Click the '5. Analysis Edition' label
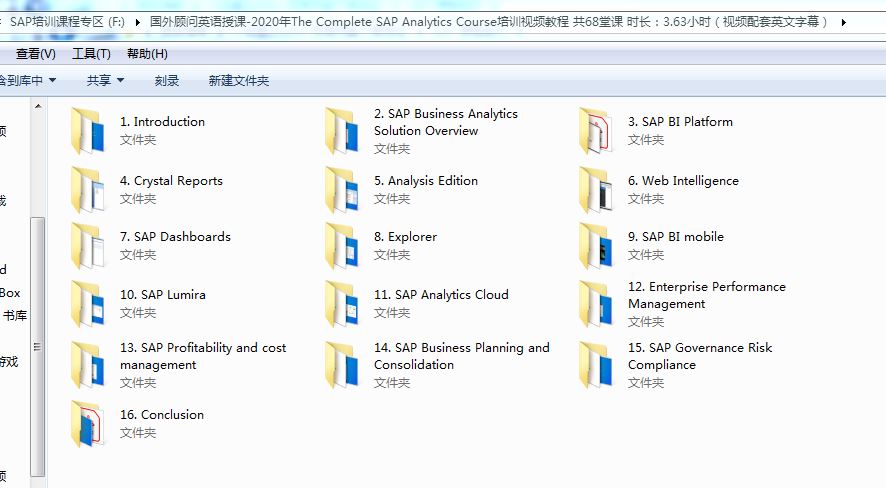Viewport: 886px width, 488px height. click(425, 181)
